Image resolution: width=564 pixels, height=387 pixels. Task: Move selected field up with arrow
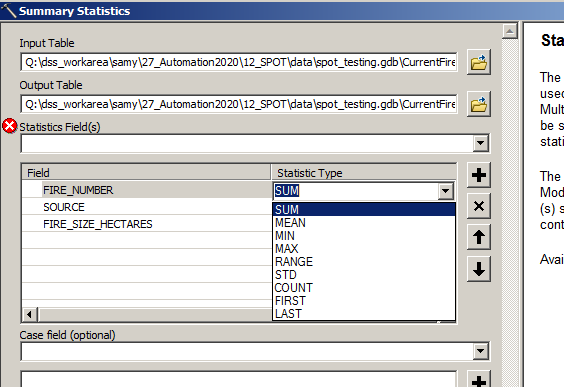(x=479, y=237)
